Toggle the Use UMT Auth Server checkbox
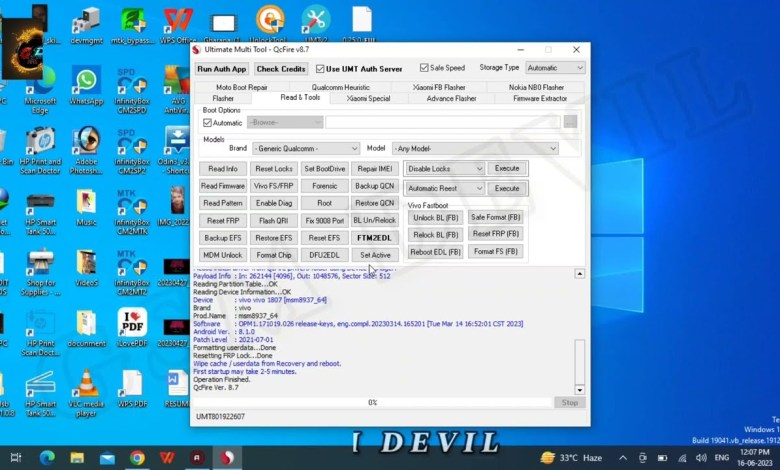This screenshot has width=780, height=470. click(x=320, y=69)
